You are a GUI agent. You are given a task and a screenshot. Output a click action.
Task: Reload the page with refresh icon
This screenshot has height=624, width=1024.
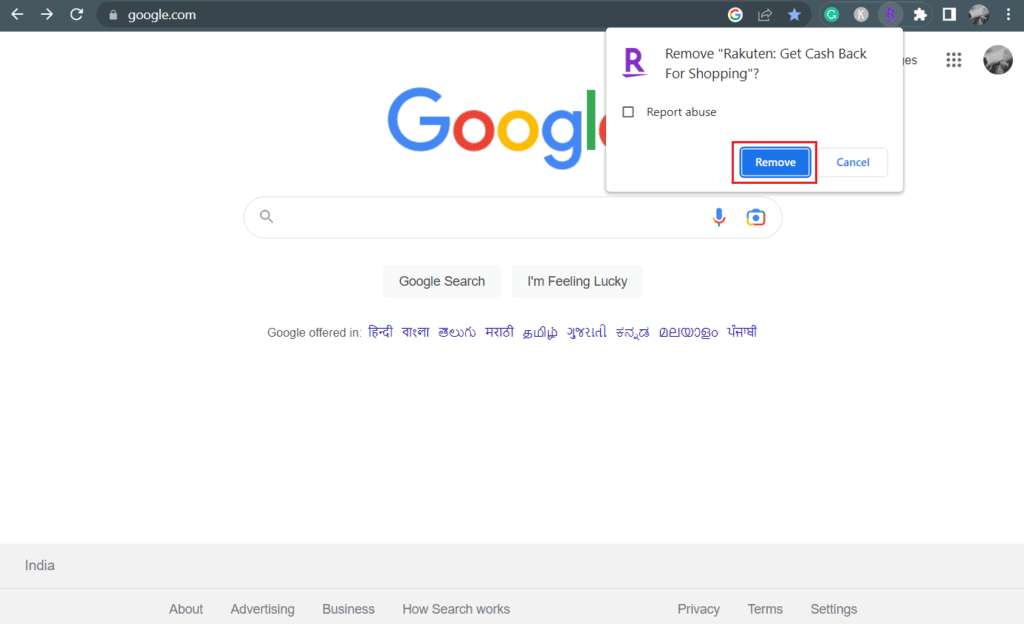tap(77, 15)
